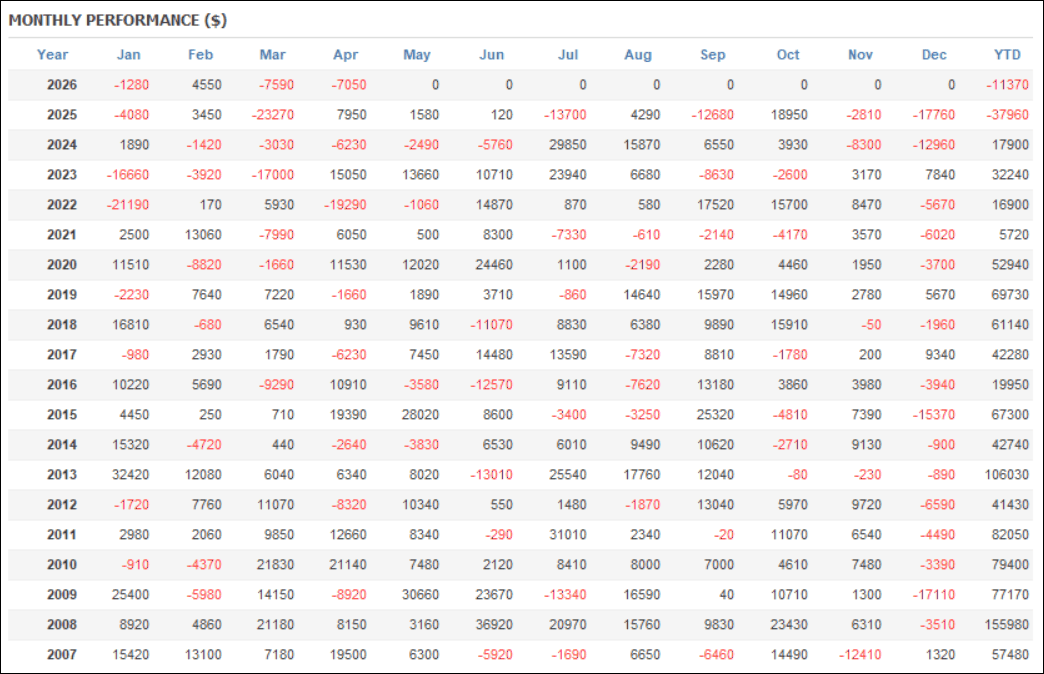Select the Oct column header
Image resolution: width=1044 pixels, height=674 pixels.
coord(788,55)
